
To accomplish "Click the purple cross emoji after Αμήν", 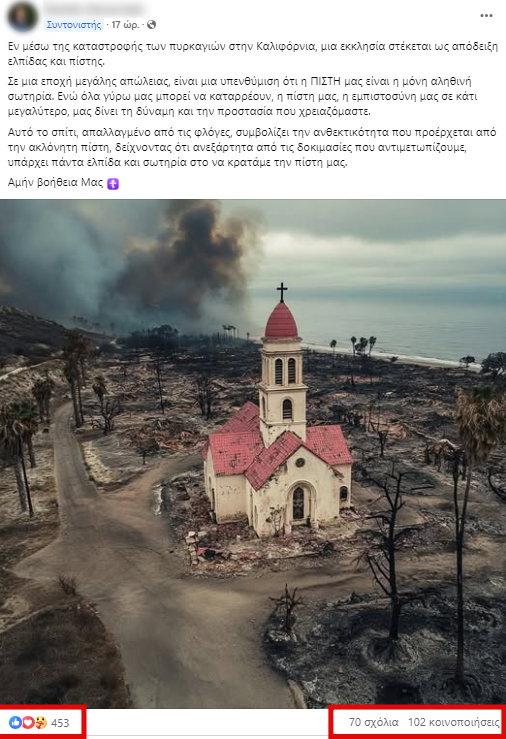I will (113, 183).
